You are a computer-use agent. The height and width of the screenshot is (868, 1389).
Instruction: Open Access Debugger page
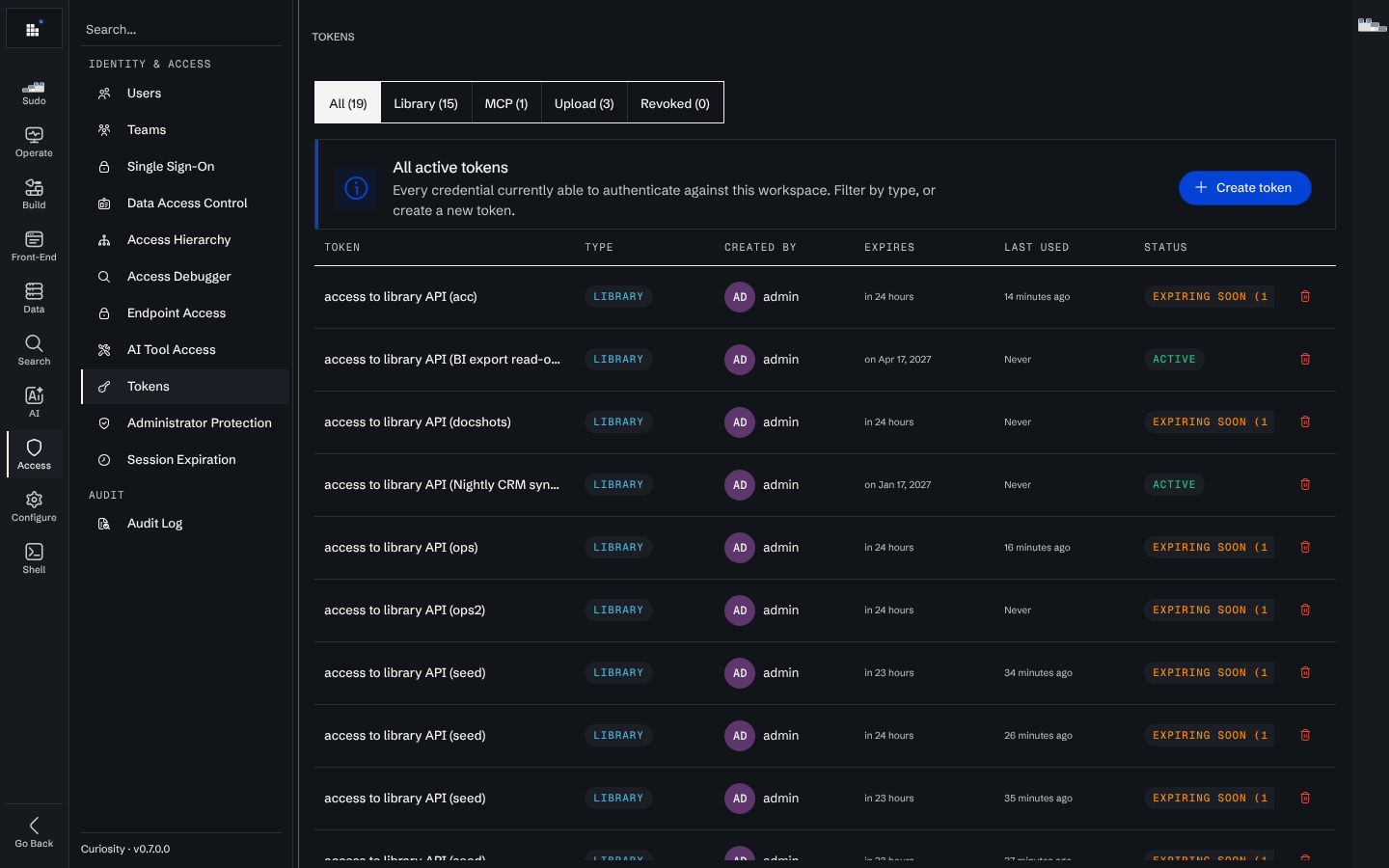point(185,277)
